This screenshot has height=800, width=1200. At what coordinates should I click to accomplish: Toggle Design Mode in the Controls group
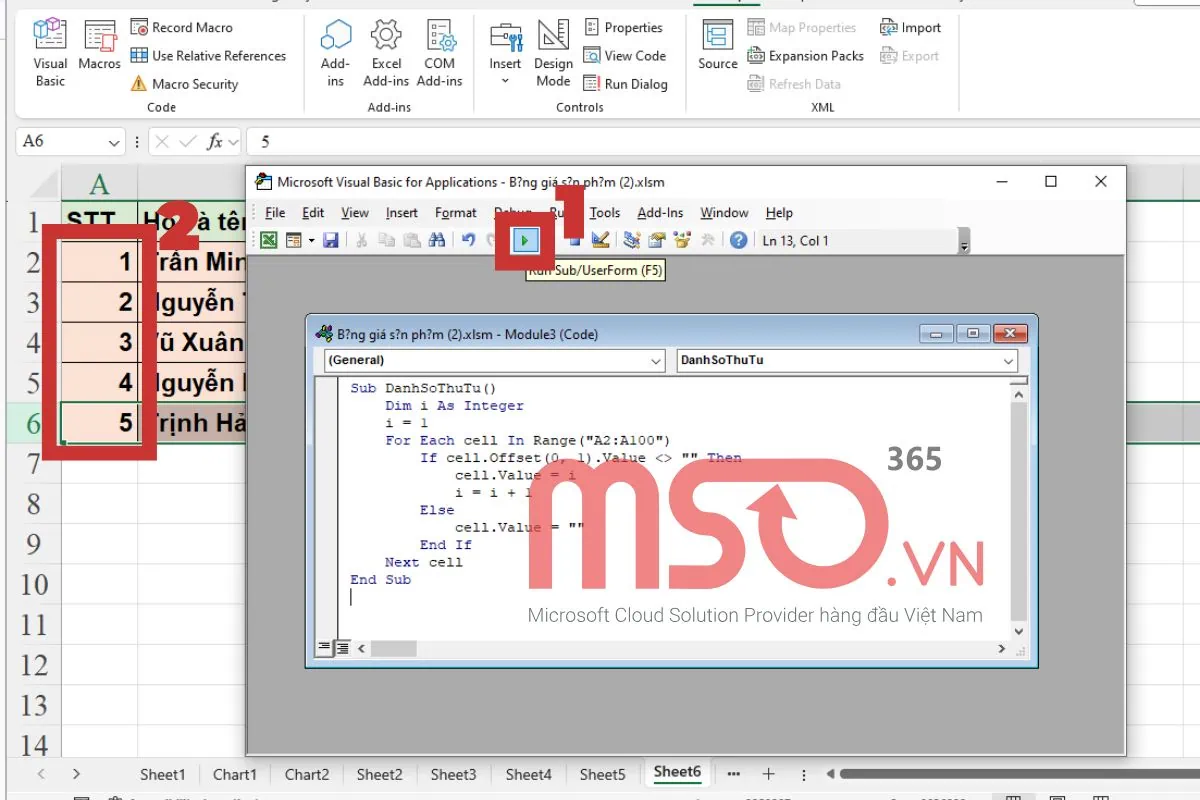(553, 54)
